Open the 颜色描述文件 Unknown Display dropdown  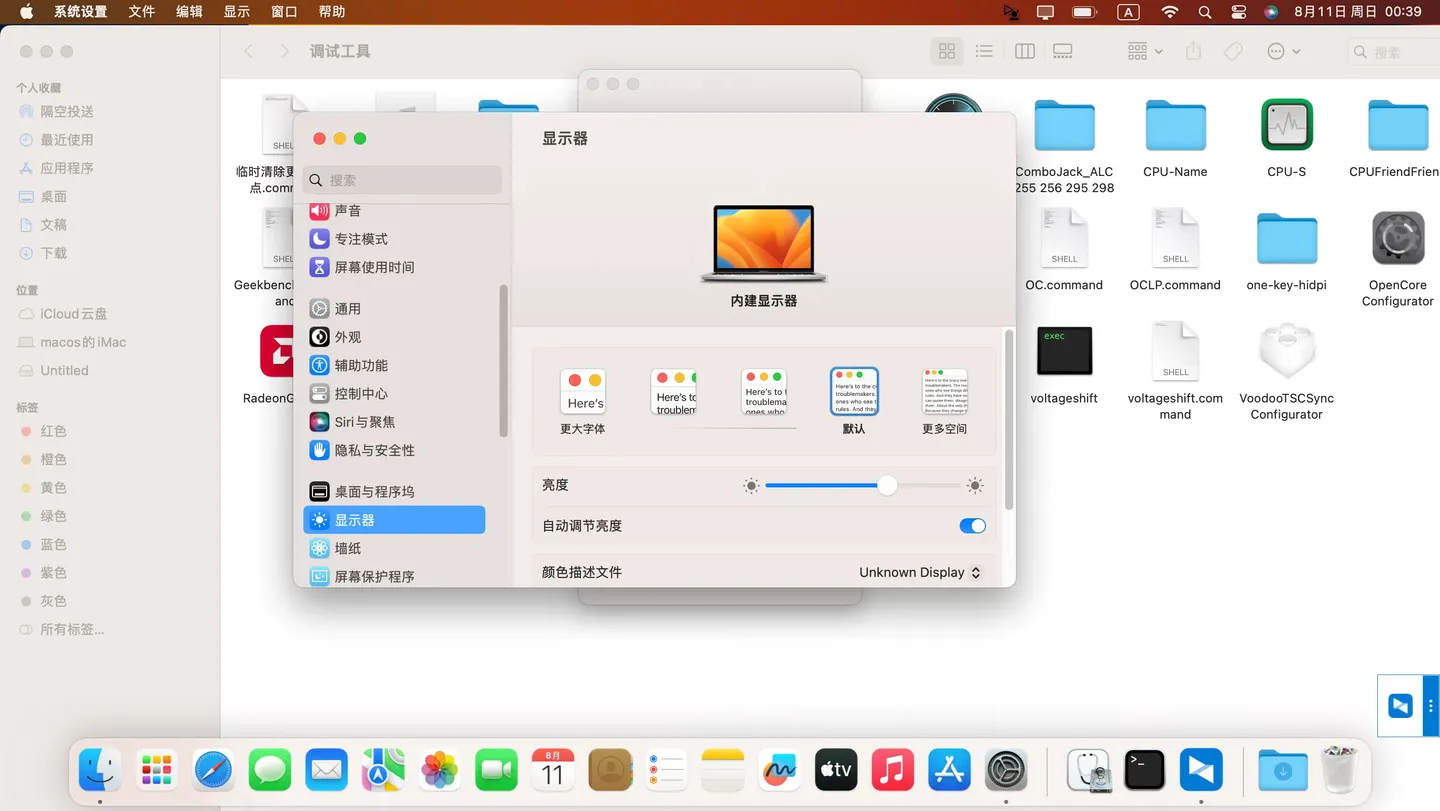point(918,572)
